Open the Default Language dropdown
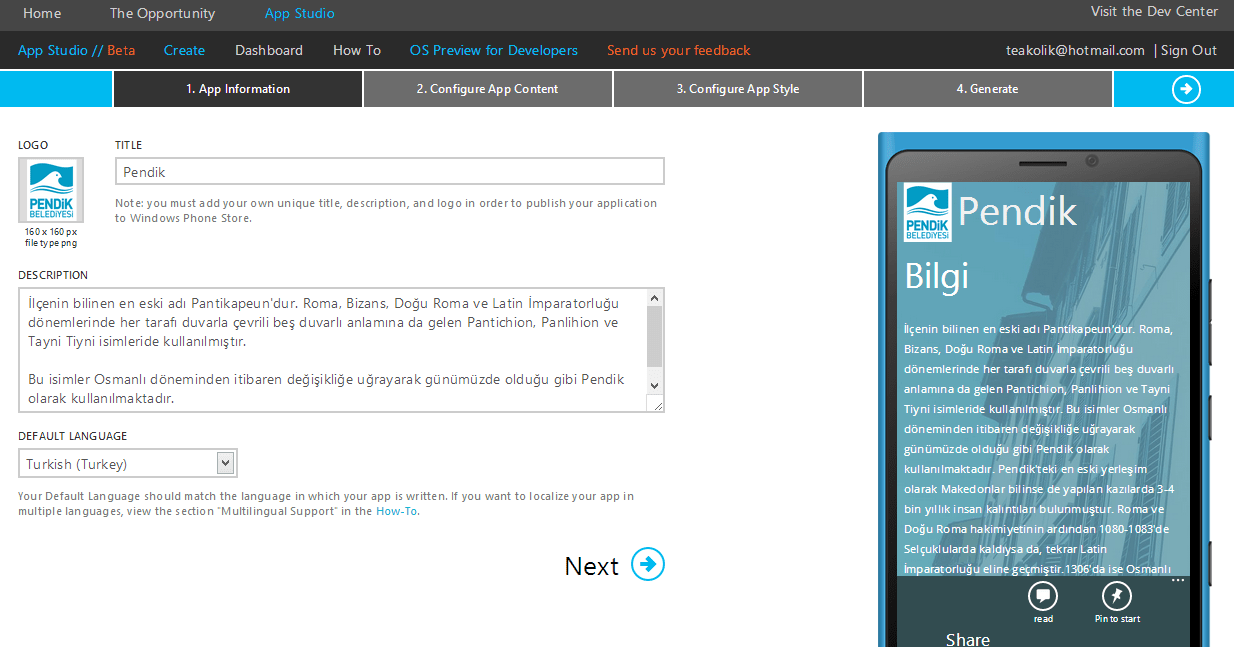Image resolution: width=1234 pixels, height=647 pixels. (128, 463)
